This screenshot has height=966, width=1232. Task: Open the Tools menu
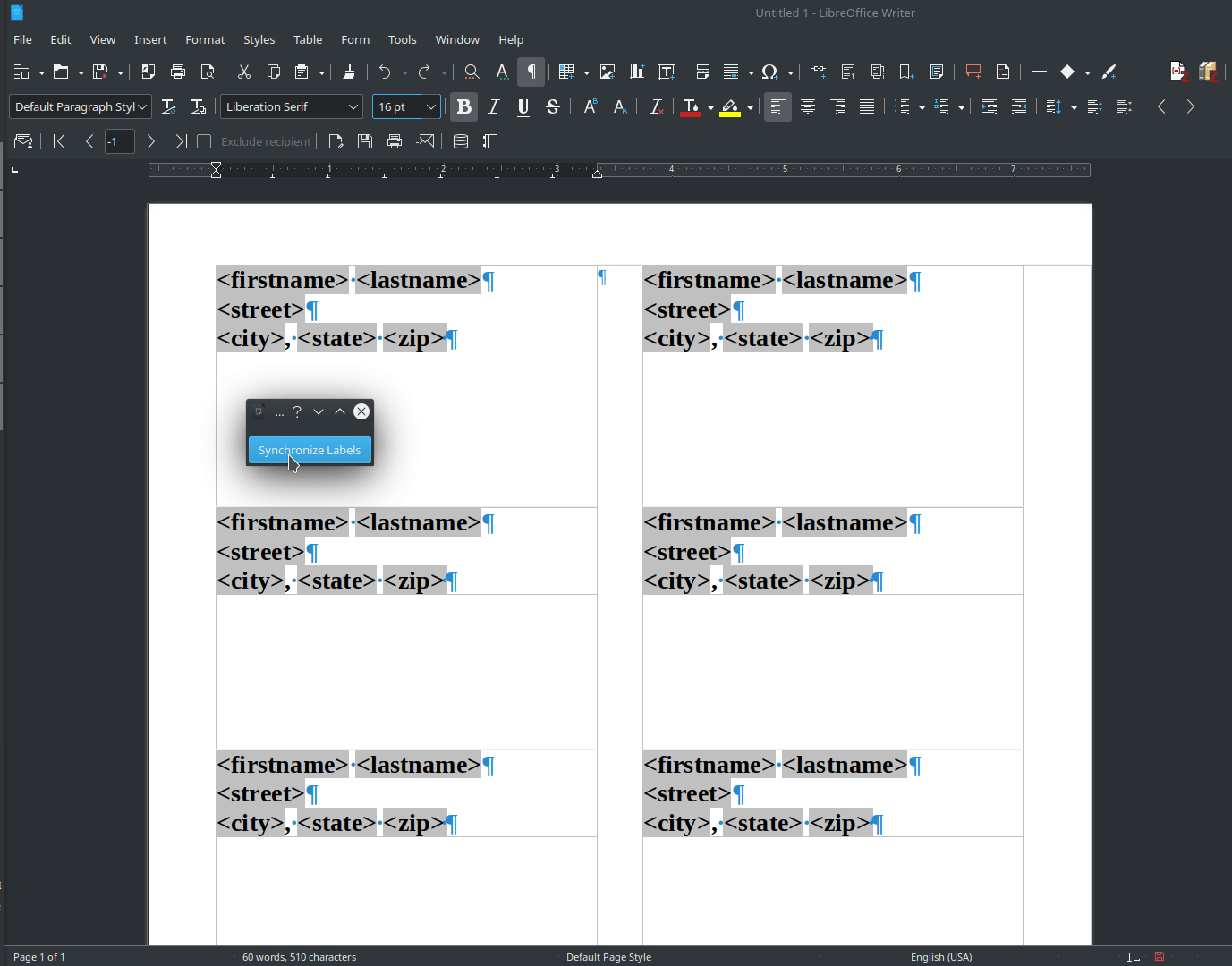point(402,39)
